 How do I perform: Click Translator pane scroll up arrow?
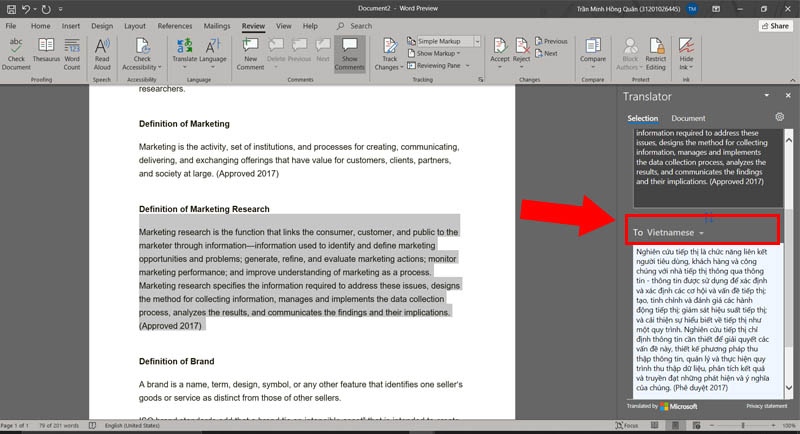(789, 140)
